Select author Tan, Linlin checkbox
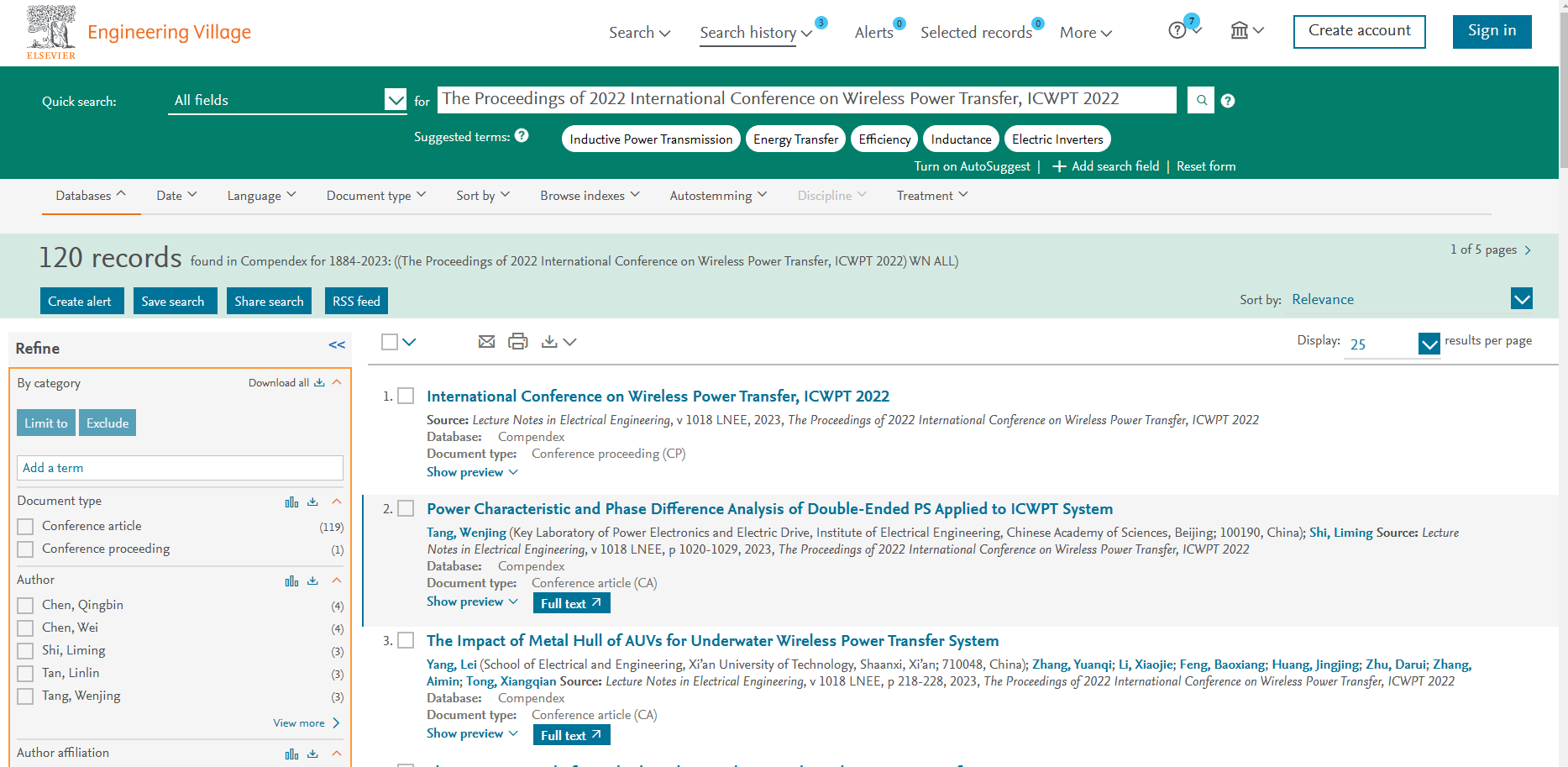The width and height of the screenshot is (1568, 767). [x=25, y=674]
